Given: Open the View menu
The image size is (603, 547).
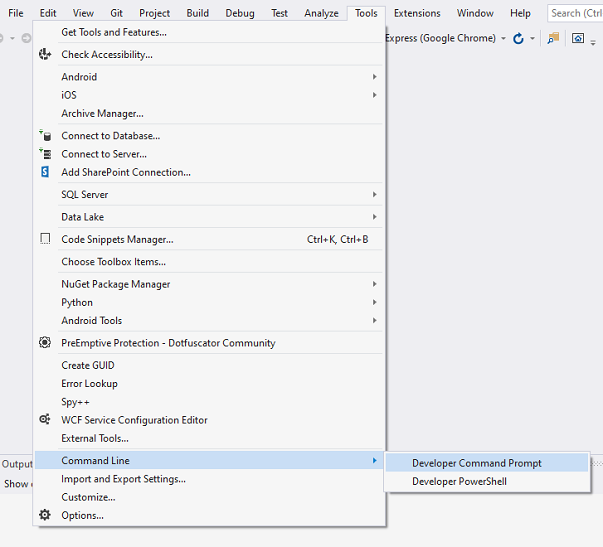Looking at the screenshot, I should [83, 13].
